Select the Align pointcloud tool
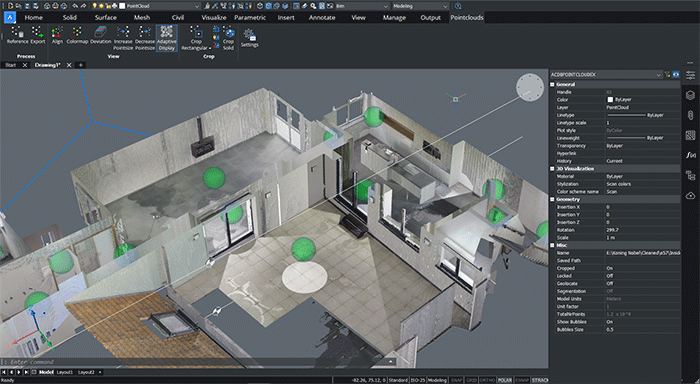 (x=57, y=35)
